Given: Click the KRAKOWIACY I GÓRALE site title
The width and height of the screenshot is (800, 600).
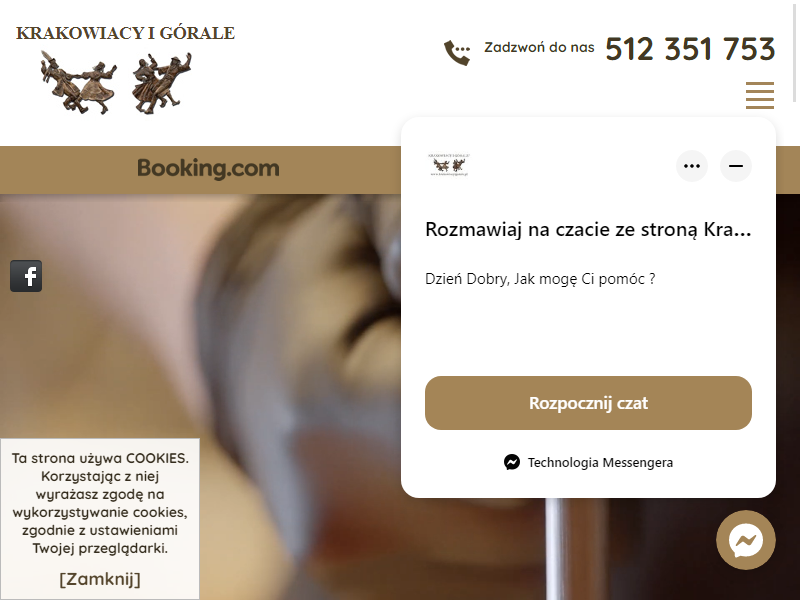Looking at the screenshot, I should 126,33.
